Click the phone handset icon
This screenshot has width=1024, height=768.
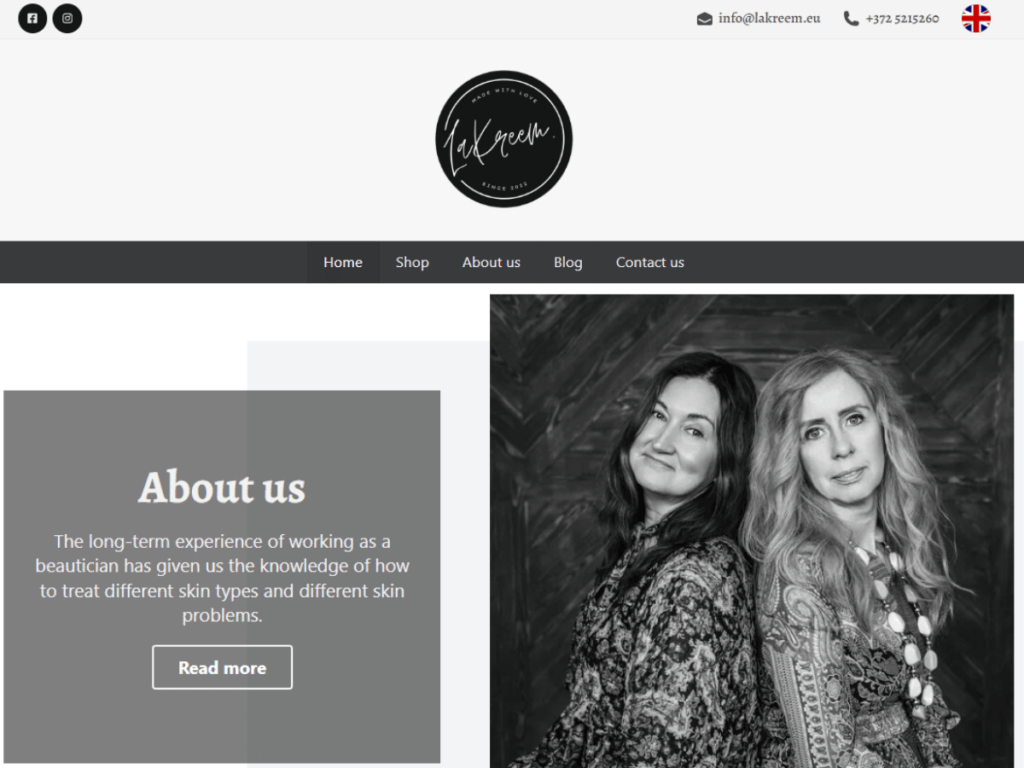(x=851, y=19)
